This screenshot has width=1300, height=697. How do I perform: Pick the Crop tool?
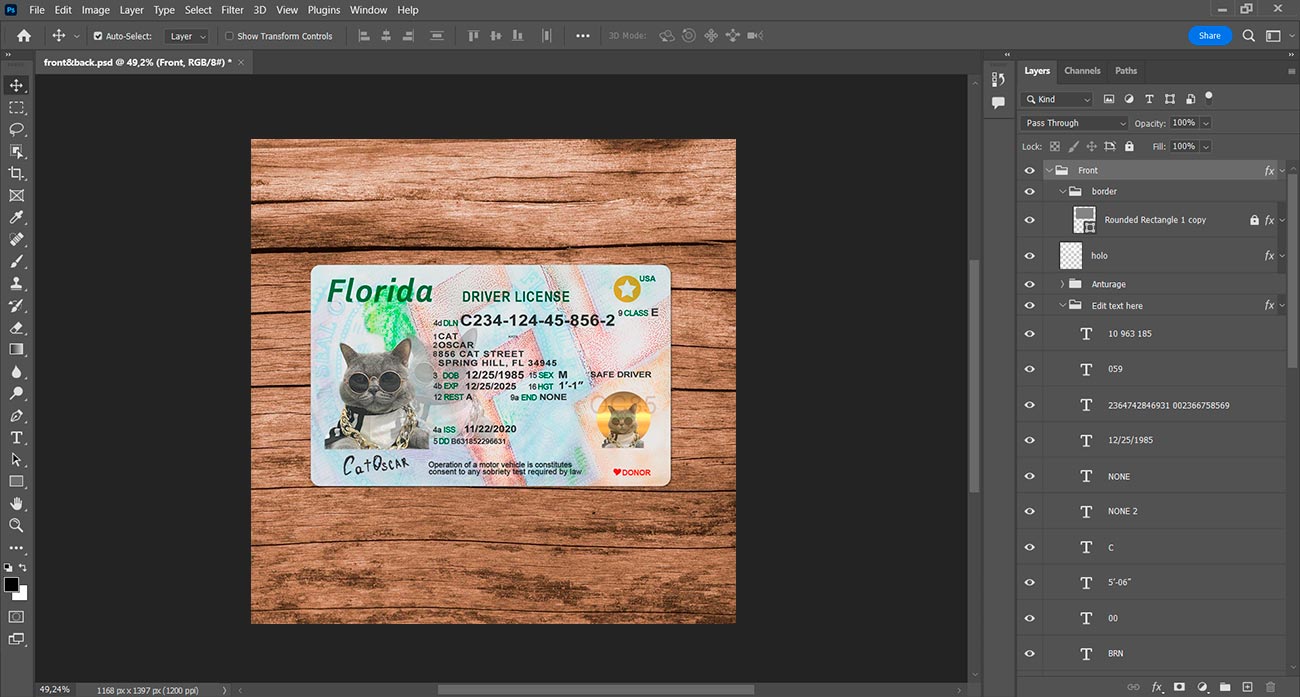[16, 173]
